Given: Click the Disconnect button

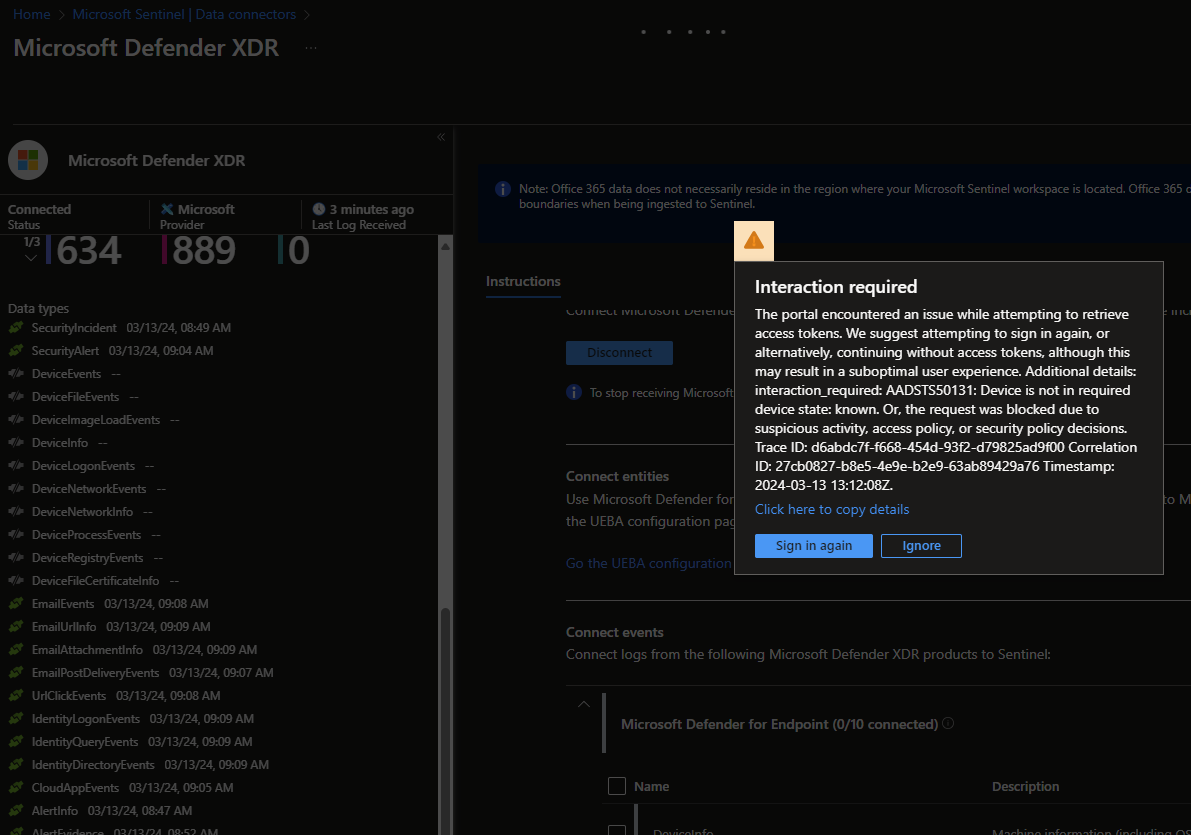Looking at the screenshot, I should tap(619, 353).
